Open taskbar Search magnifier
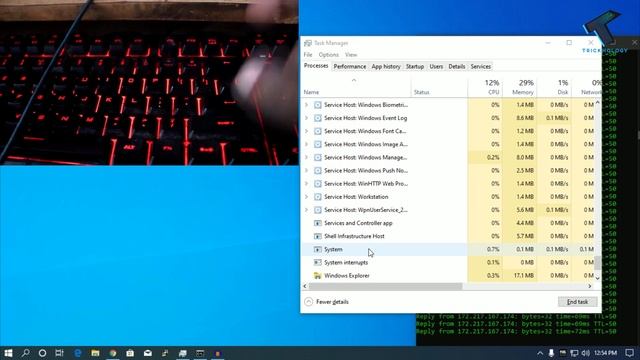The image size is (640, 360). [x=25, y=353]
